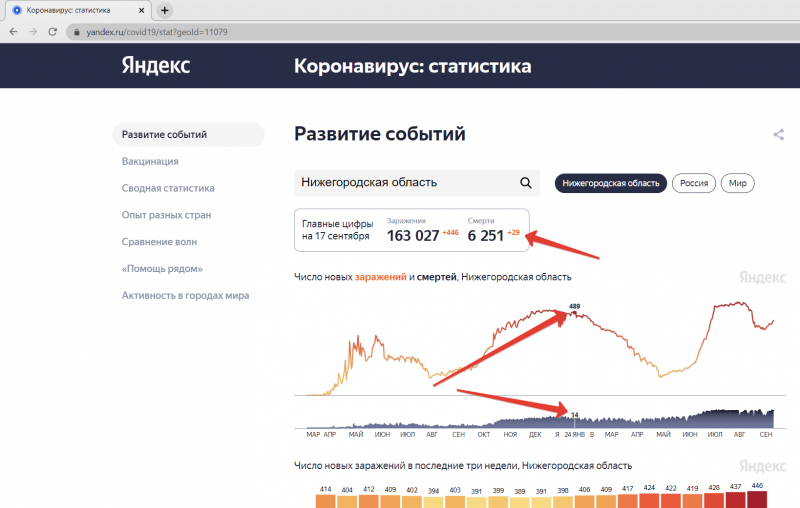Click the Развитие событий main heading
Screen dimensions: 800x508
click(x=380, y=134)
